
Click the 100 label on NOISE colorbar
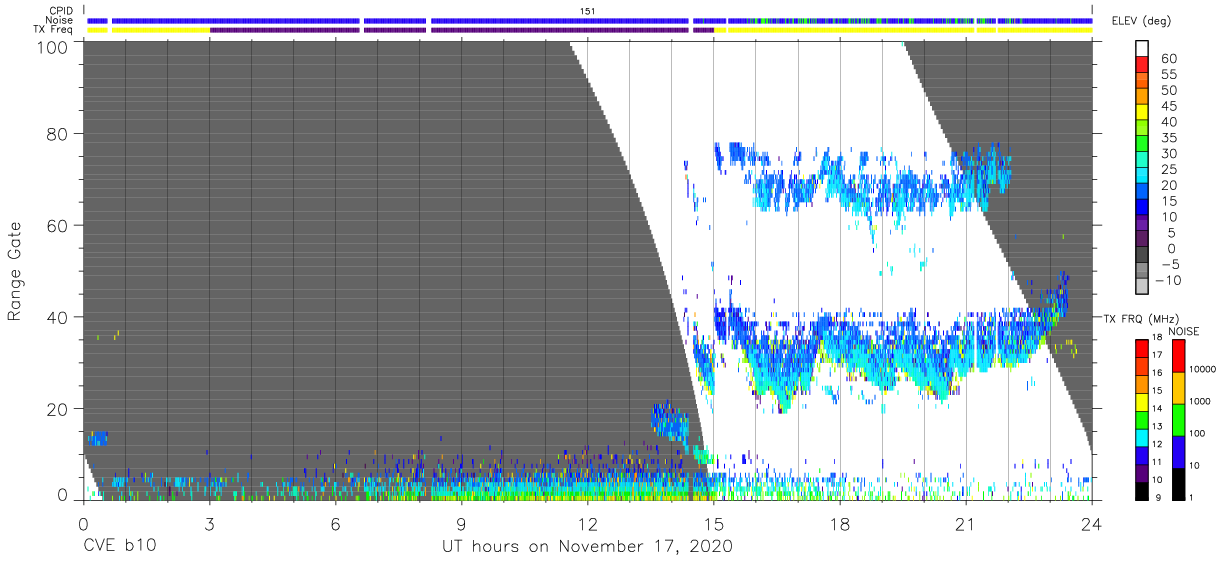(1199, 433)
